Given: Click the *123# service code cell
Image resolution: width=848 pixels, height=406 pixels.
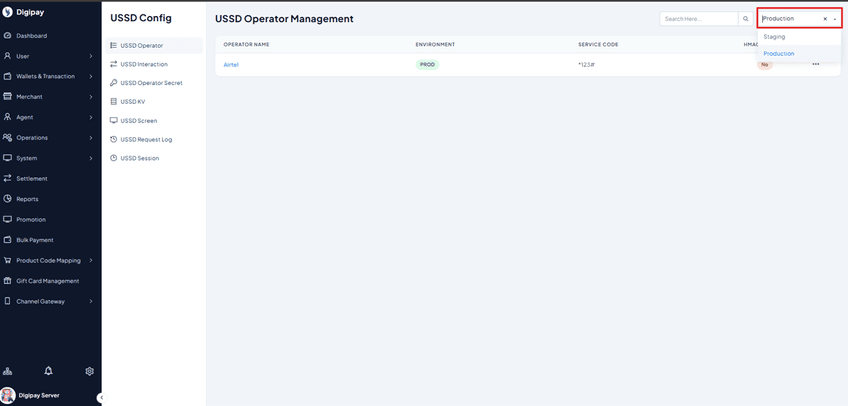Looking at the screenshot, I should point(586,65).
